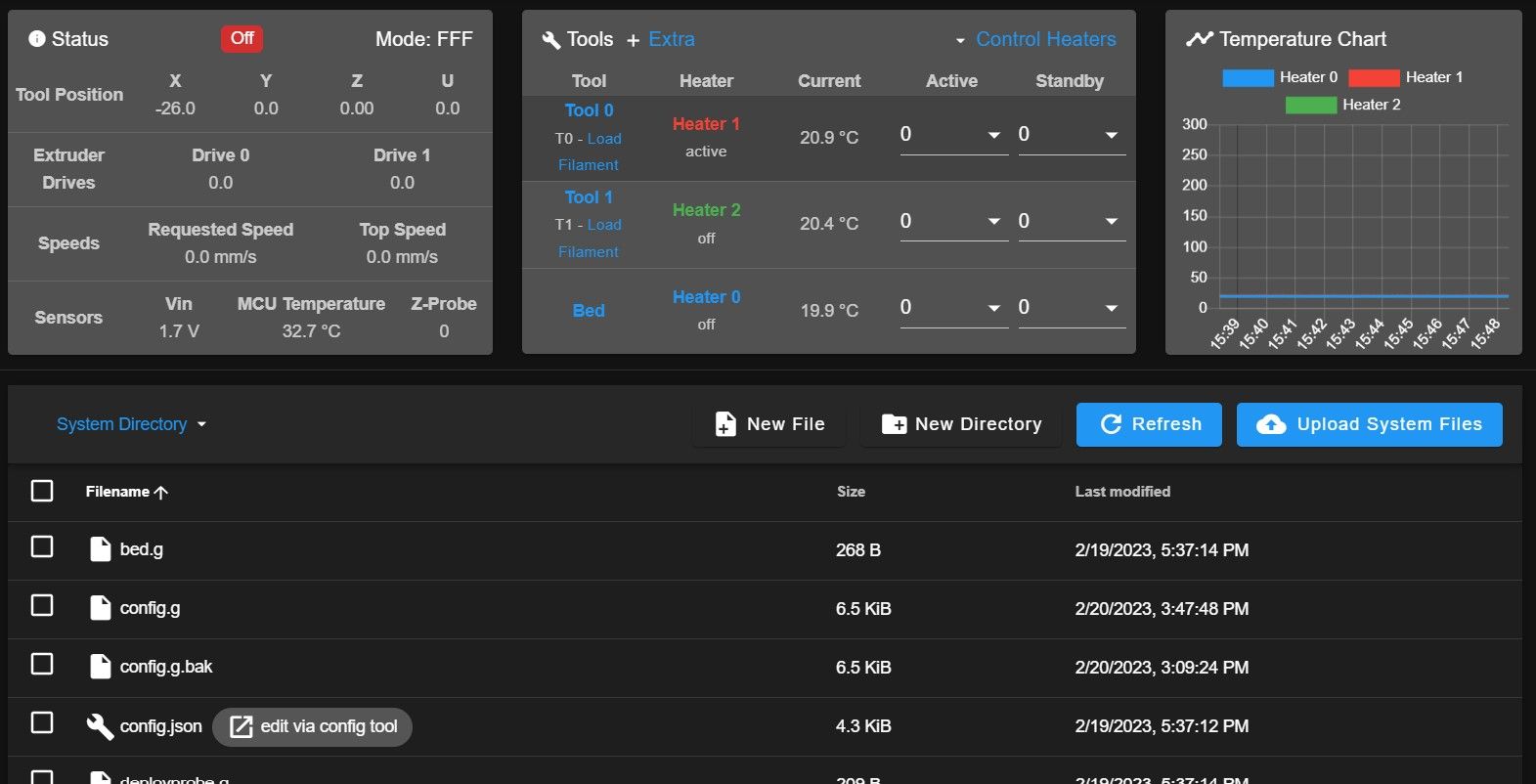Open the Control Heaters dropdown

point(1035,39)
